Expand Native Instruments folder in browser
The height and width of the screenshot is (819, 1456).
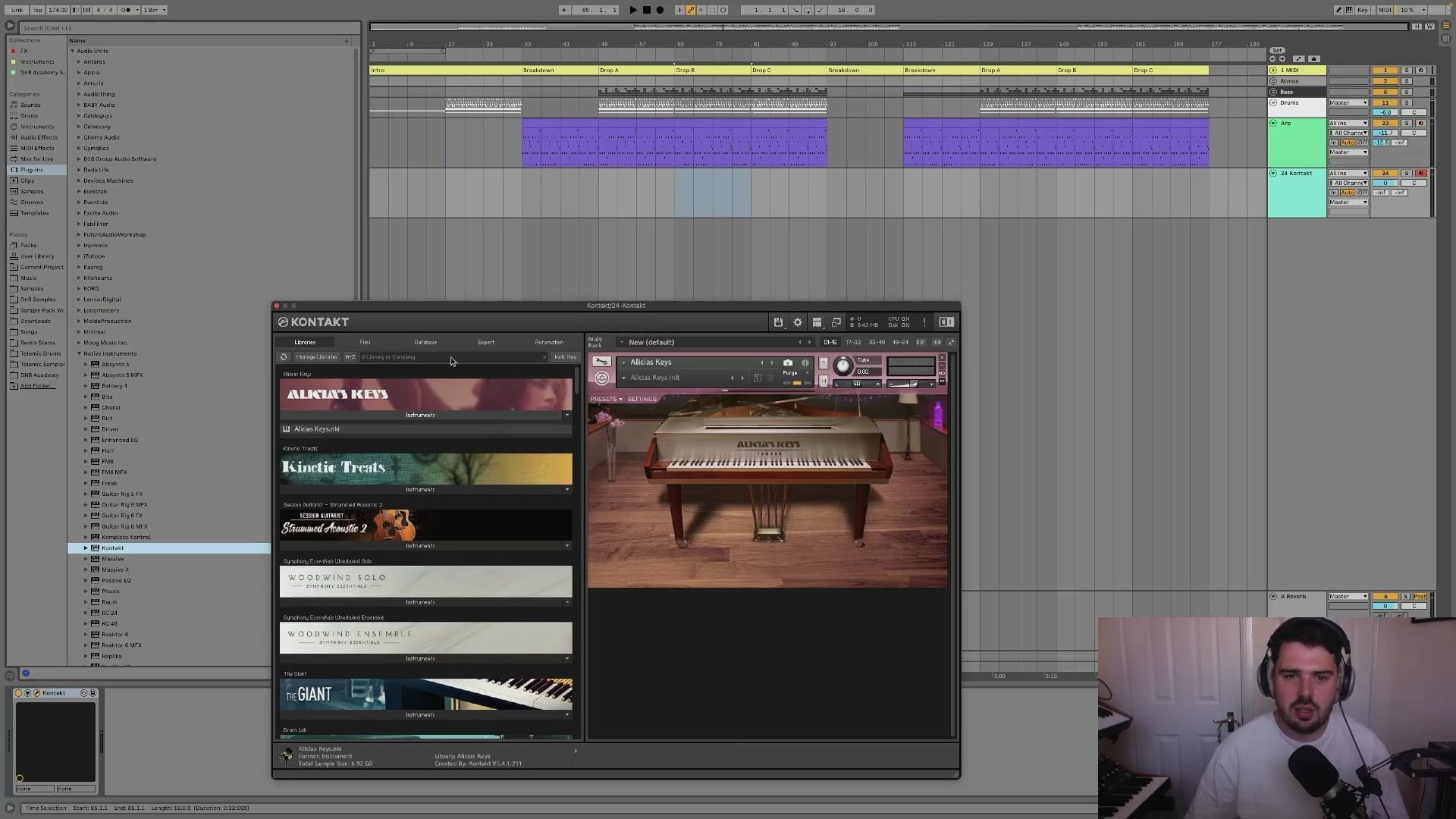click(78, 353)
